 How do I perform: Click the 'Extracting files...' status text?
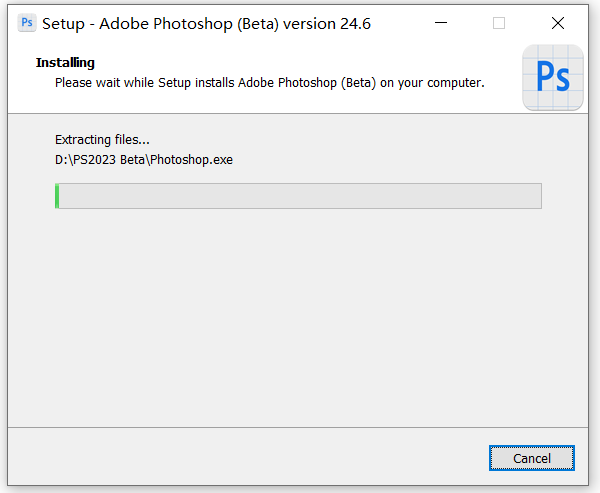(102, 140)
